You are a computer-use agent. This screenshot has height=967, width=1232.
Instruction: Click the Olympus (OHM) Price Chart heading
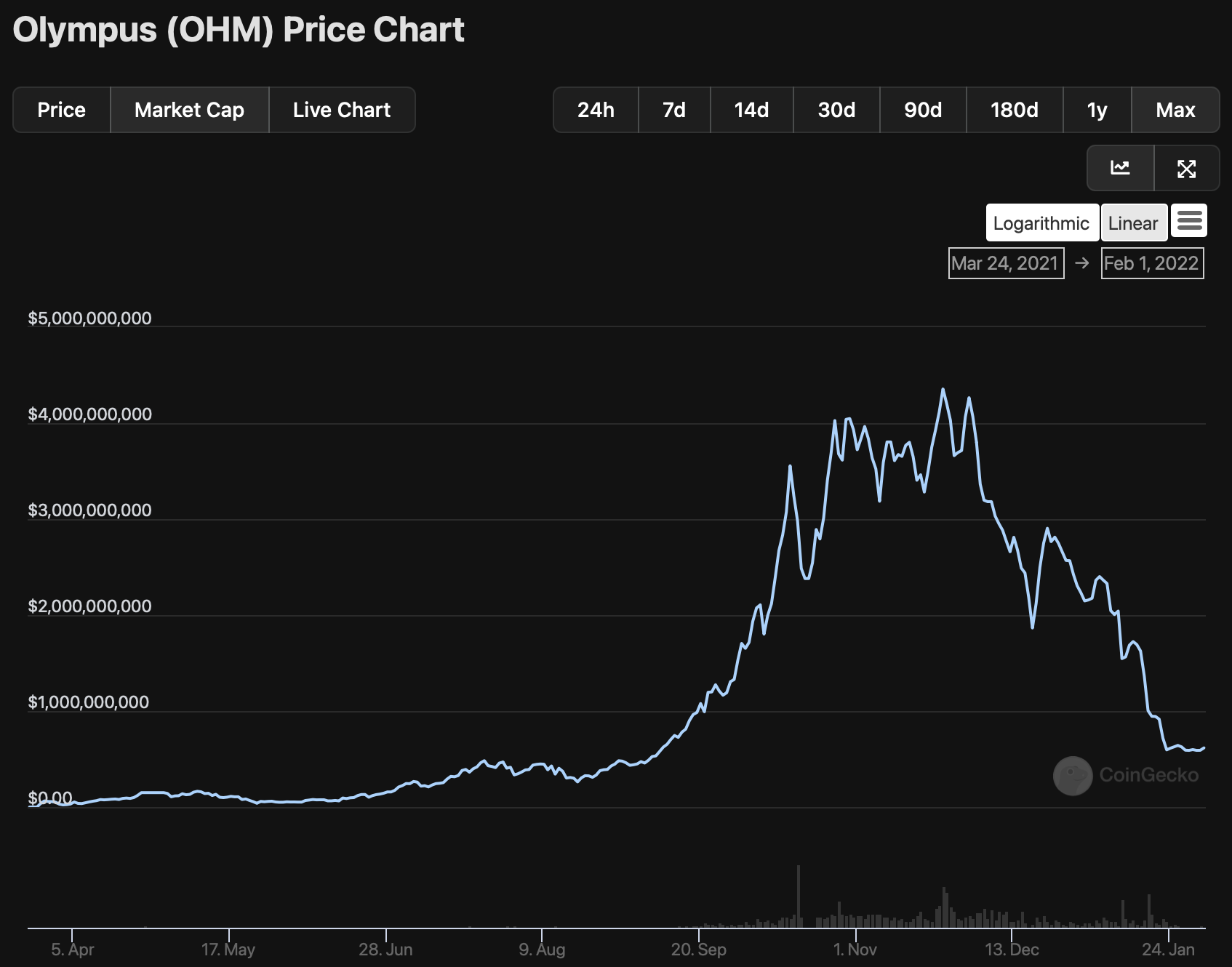tap(239, 31)
